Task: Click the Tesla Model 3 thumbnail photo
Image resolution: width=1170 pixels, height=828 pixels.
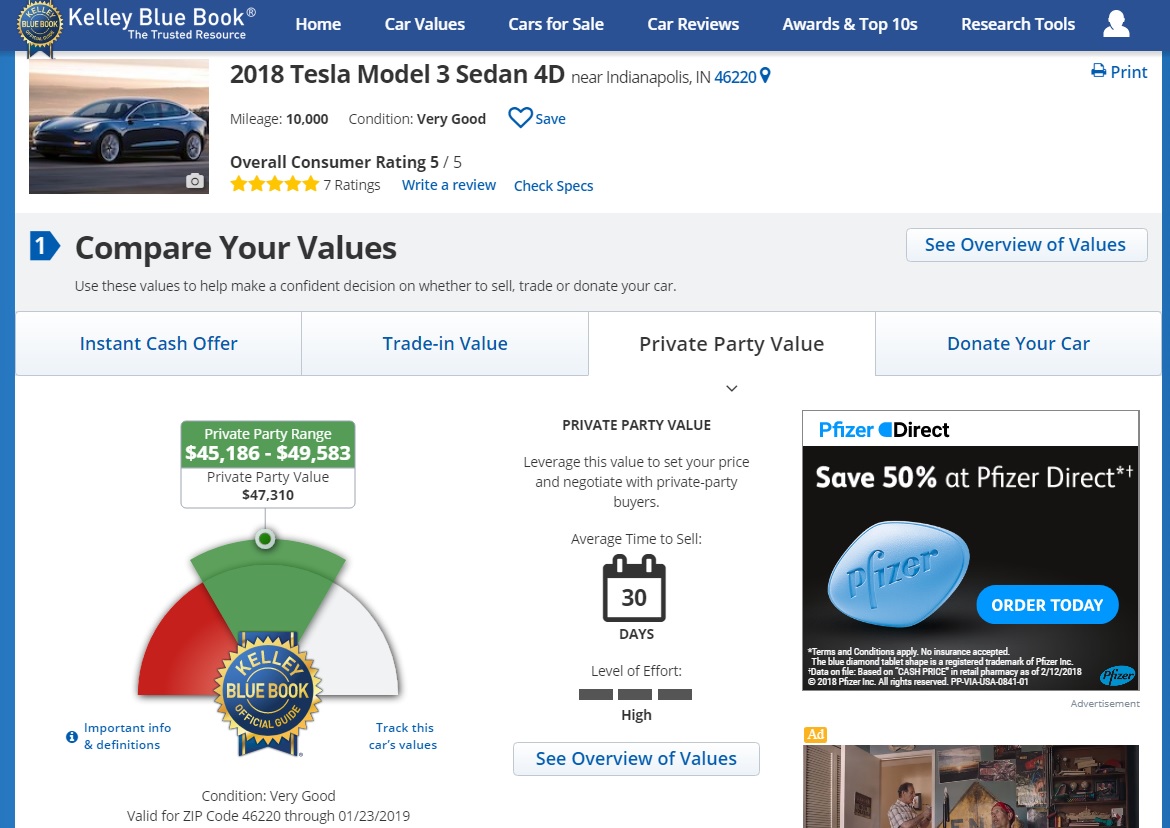Action: tap(118, 125)
